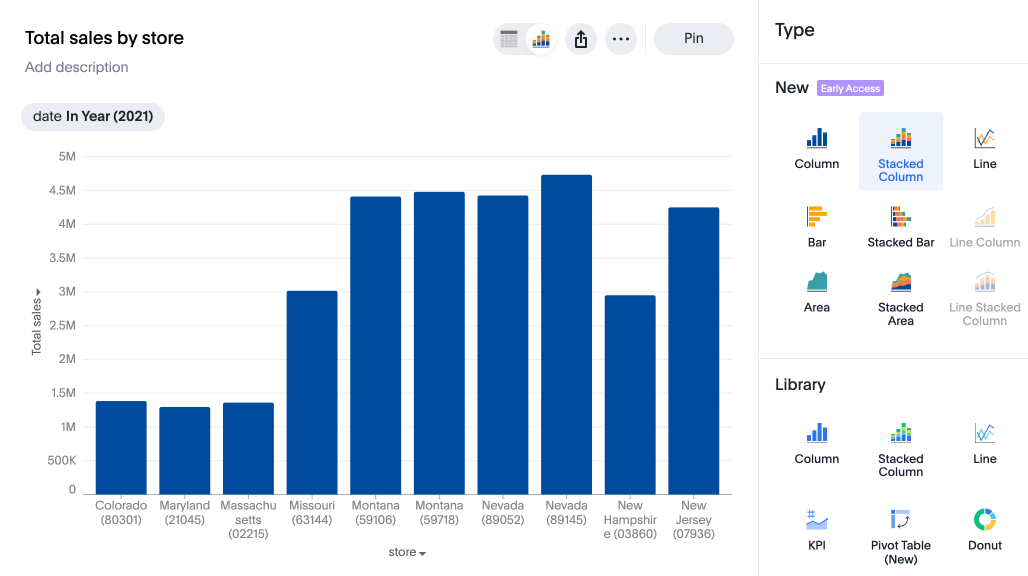This screenshot has width=1028, height=576.
Task: Click the share/export icon
Action: pos(580,39)
